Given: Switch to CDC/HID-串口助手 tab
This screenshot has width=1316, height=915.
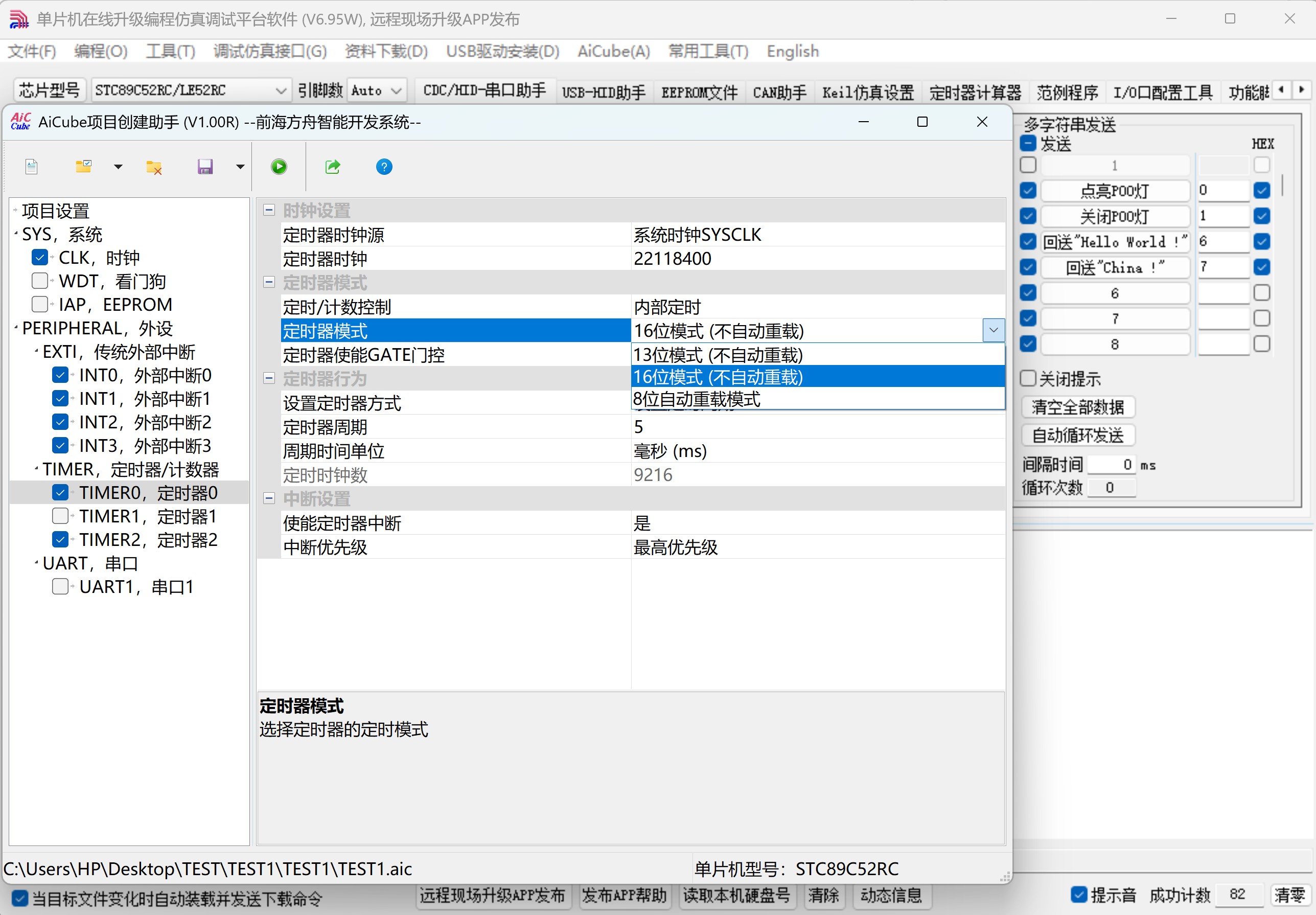Looking at the screenshot, I should pyautogui.click(x=484, y=90).
